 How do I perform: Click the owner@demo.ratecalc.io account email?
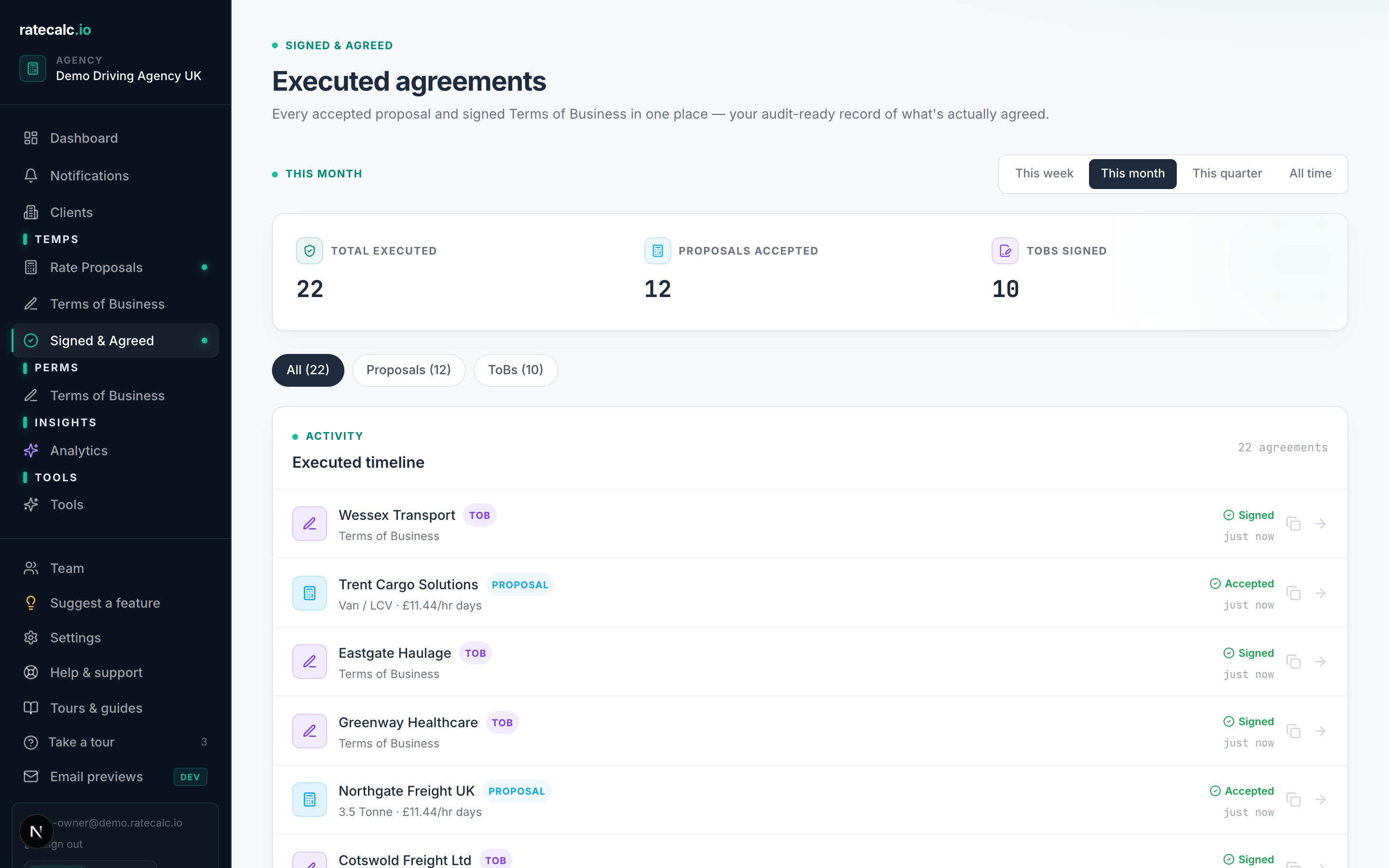[117, 823]
